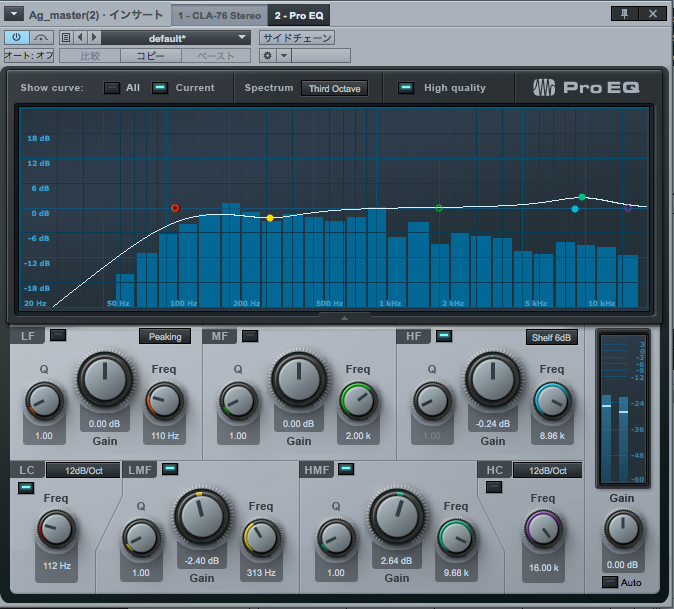Image resolution: width=674 pixels, height=609 pixels.
Task: Toggle the High quality mode
Action: [406, 88]
